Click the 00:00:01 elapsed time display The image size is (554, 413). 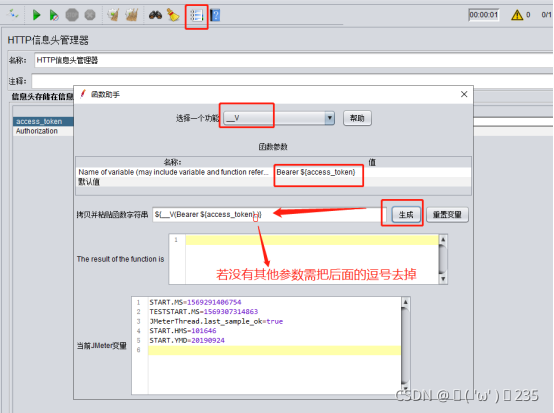coord(483,15)
